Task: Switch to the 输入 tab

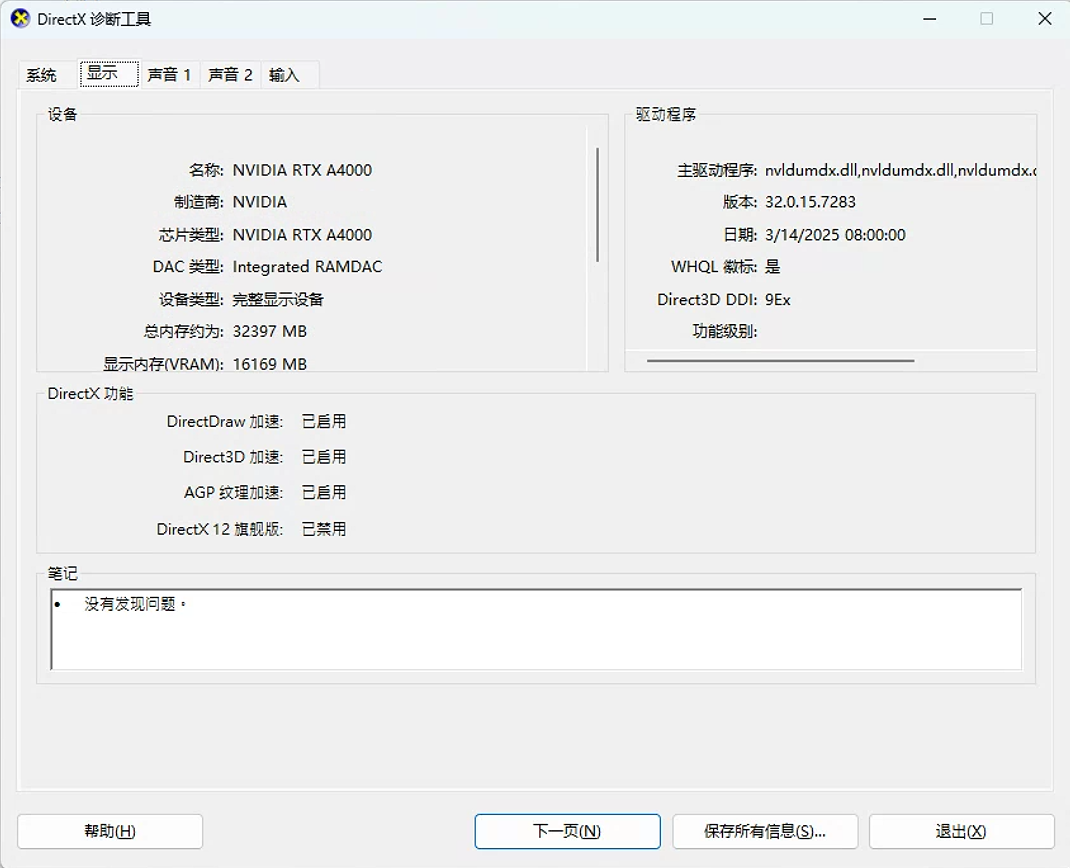Action: tap(285, 75)
